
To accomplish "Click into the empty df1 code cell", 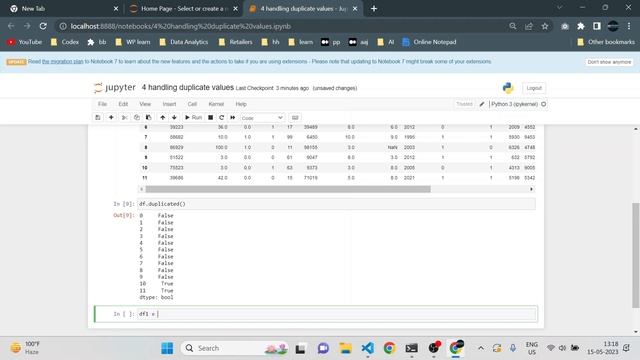I will coord(336,314).
